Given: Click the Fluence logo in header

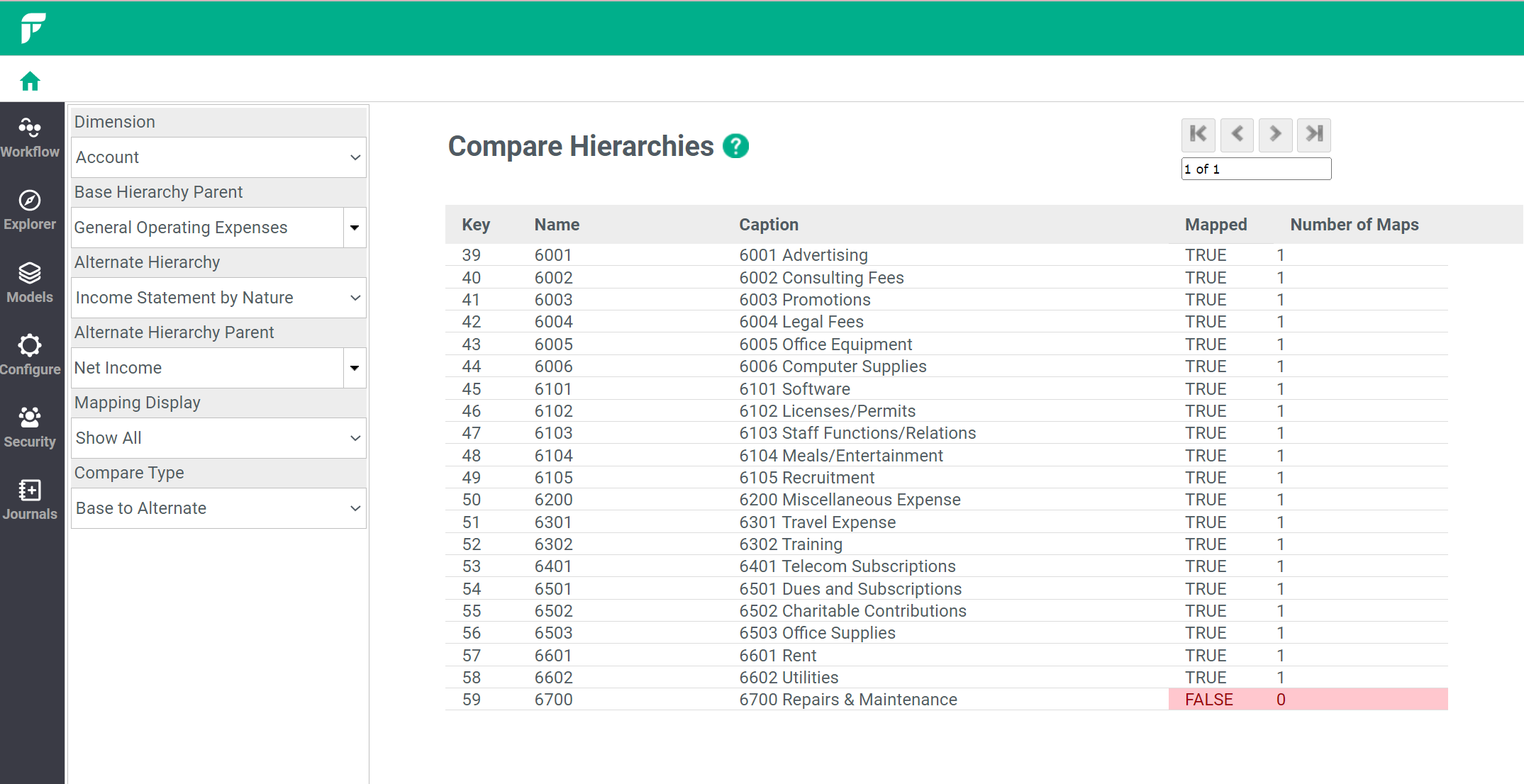Looking at the screenshot, I should click(33, 28).
